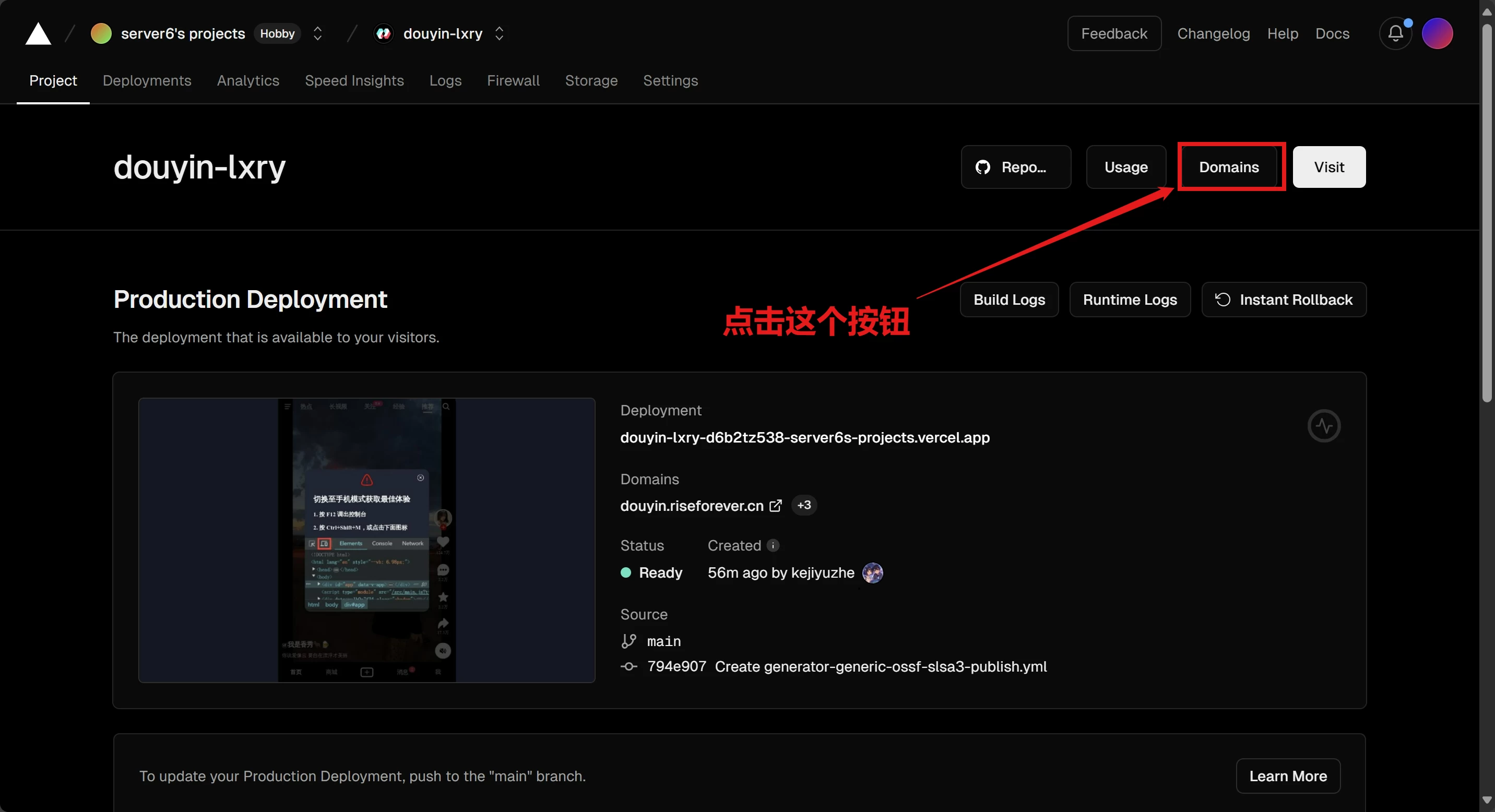
Task: Open the deployment preview thumbnail
Action: (x=366, y=540)
